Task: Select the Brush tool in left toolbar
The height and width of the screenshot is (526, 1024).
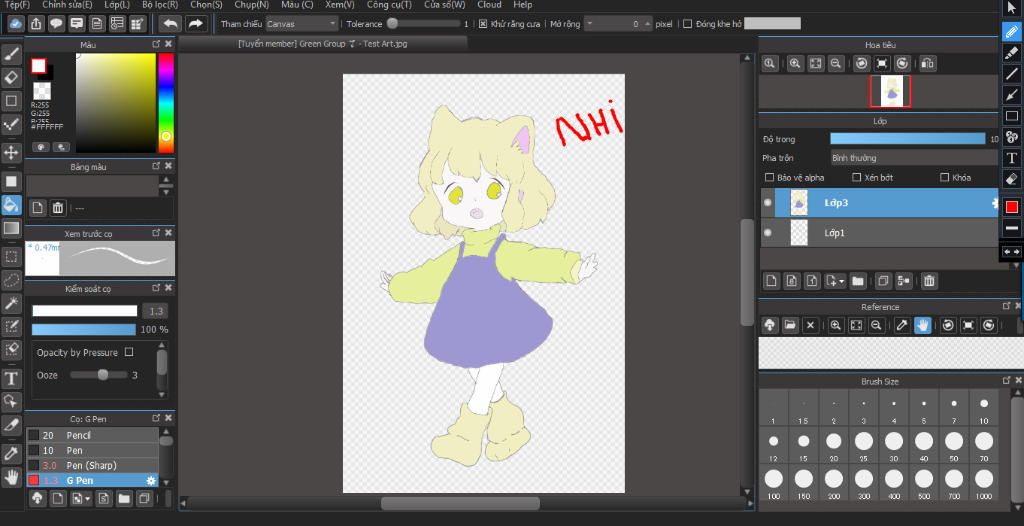Action: [11, 55]
